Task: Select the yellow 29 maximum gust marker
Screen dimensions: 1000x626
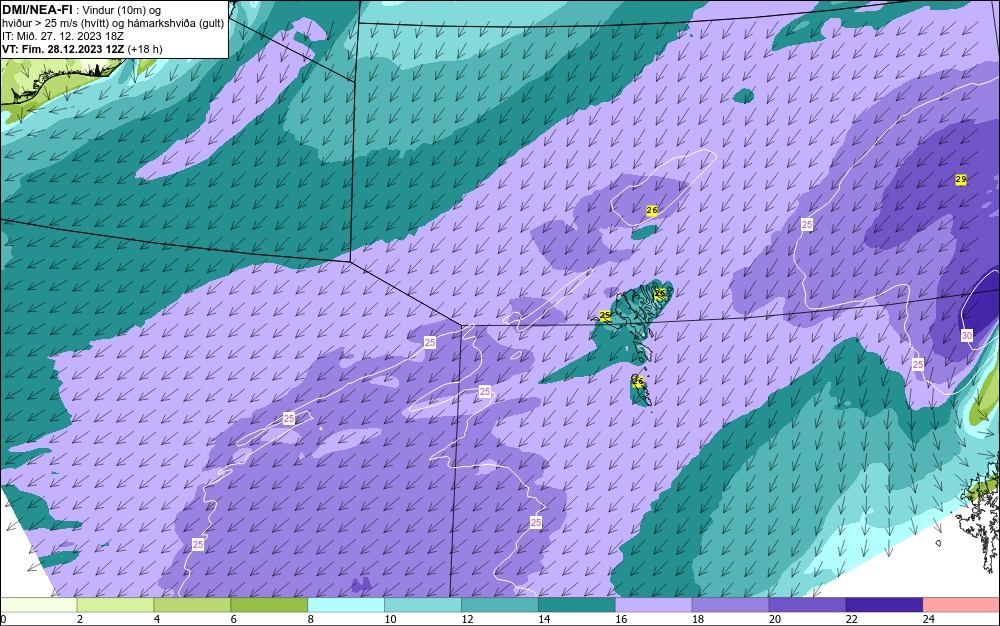Action: (961, 180)
